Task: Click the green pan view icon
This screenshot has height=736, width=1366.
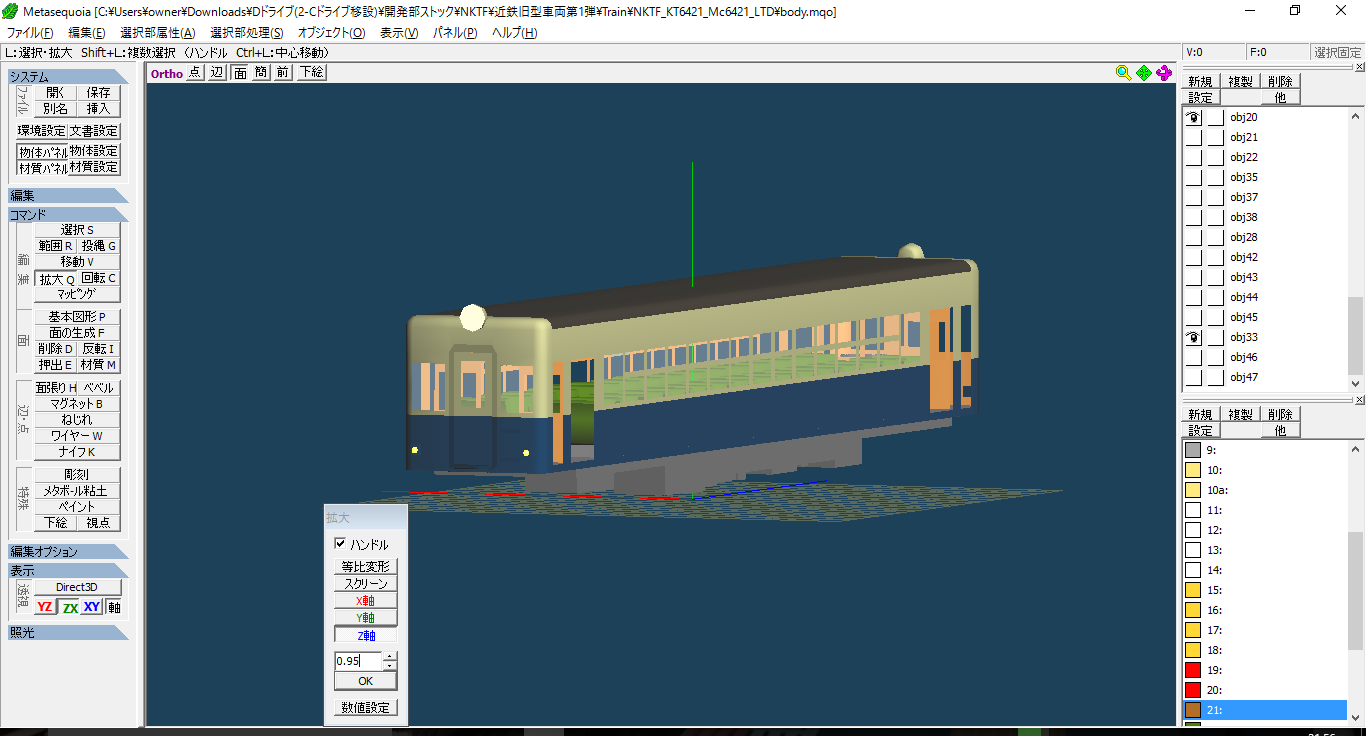Action: [1144, 73]
